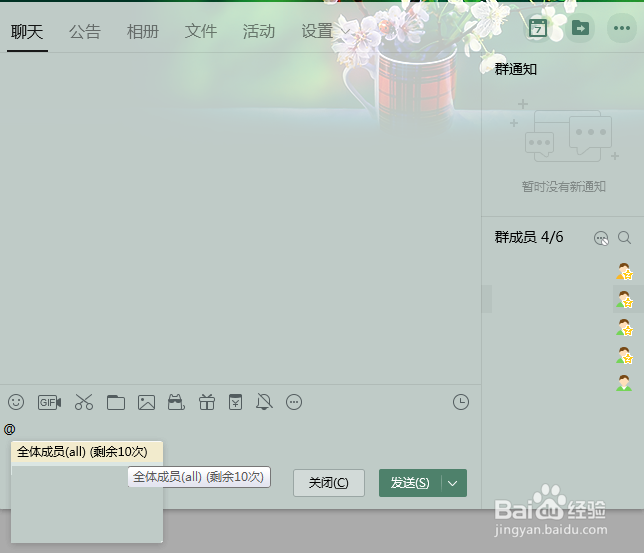Open the emoji picker smiley icon
The height and width of the screenshot is (553, 644).
tap(16, 402)
